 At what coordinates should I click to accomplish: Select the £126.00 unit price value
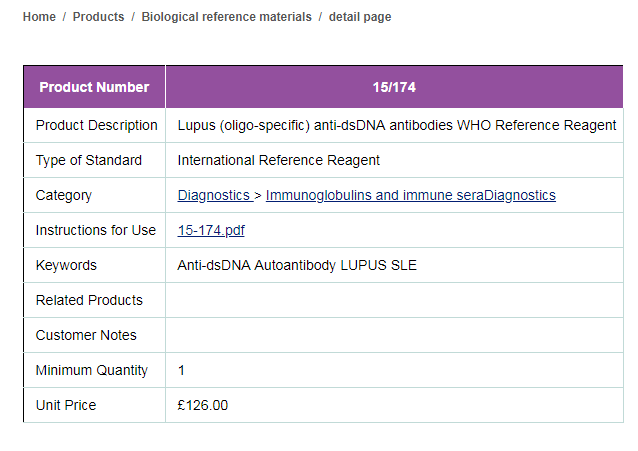(x=203, y=406)
